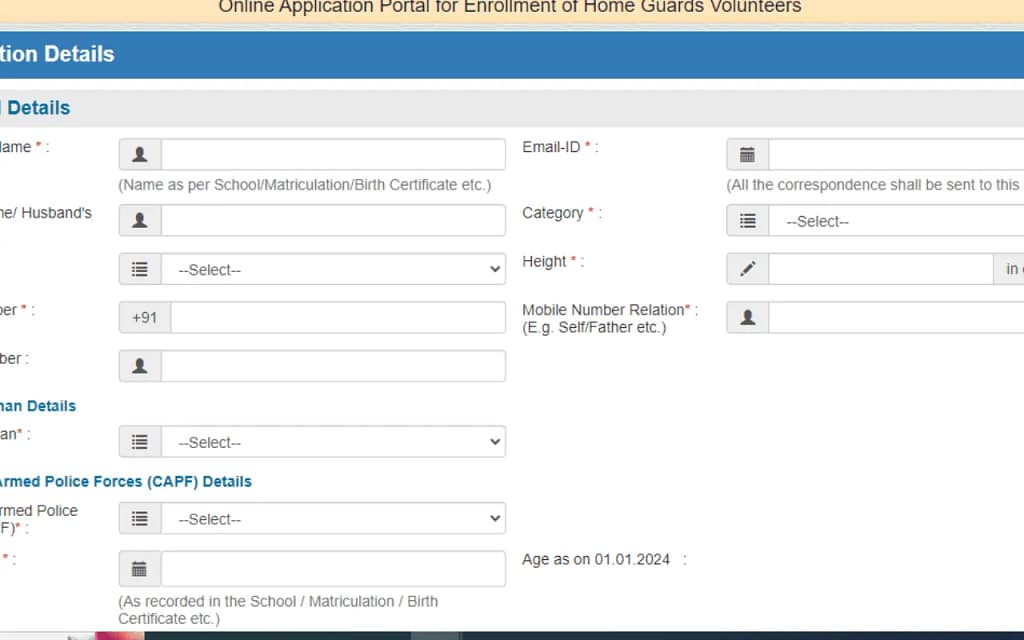Click the +91 country code prefix
This screenshot has height=640, width=1024.
(145, 318)
